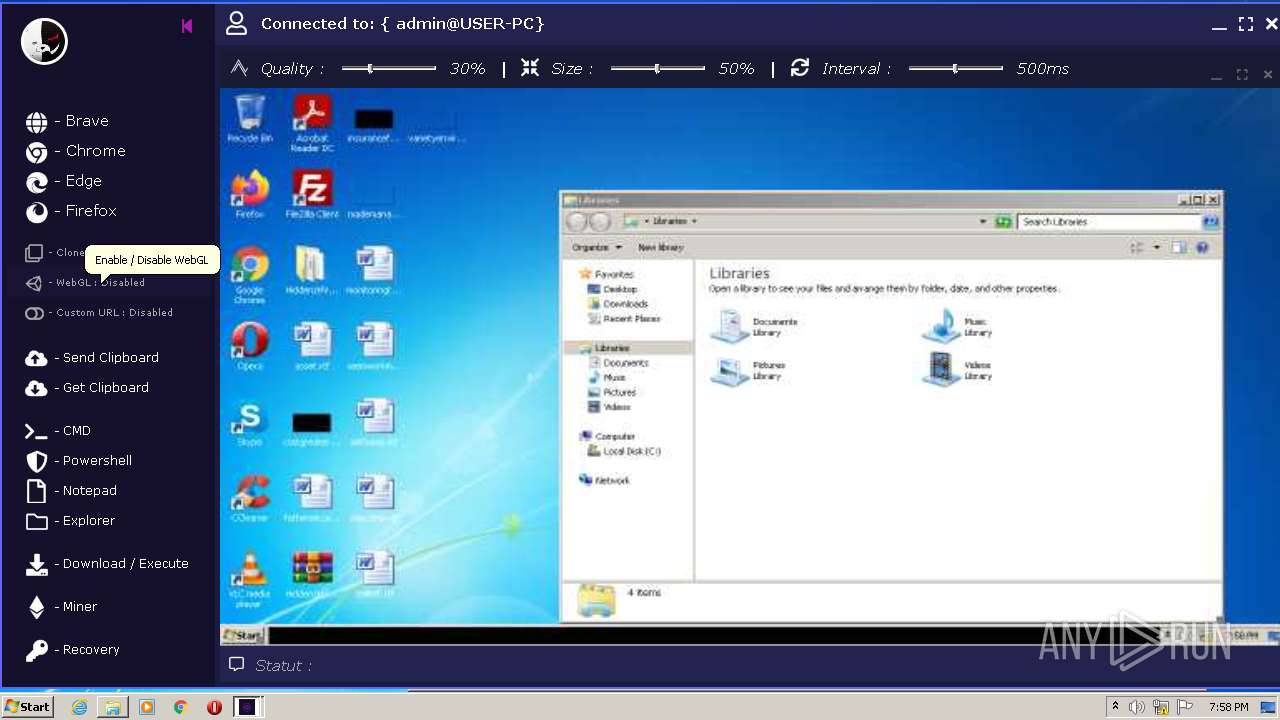
Task: Open Windows Explorer from the host taskbar
Action: click(113, 707)
